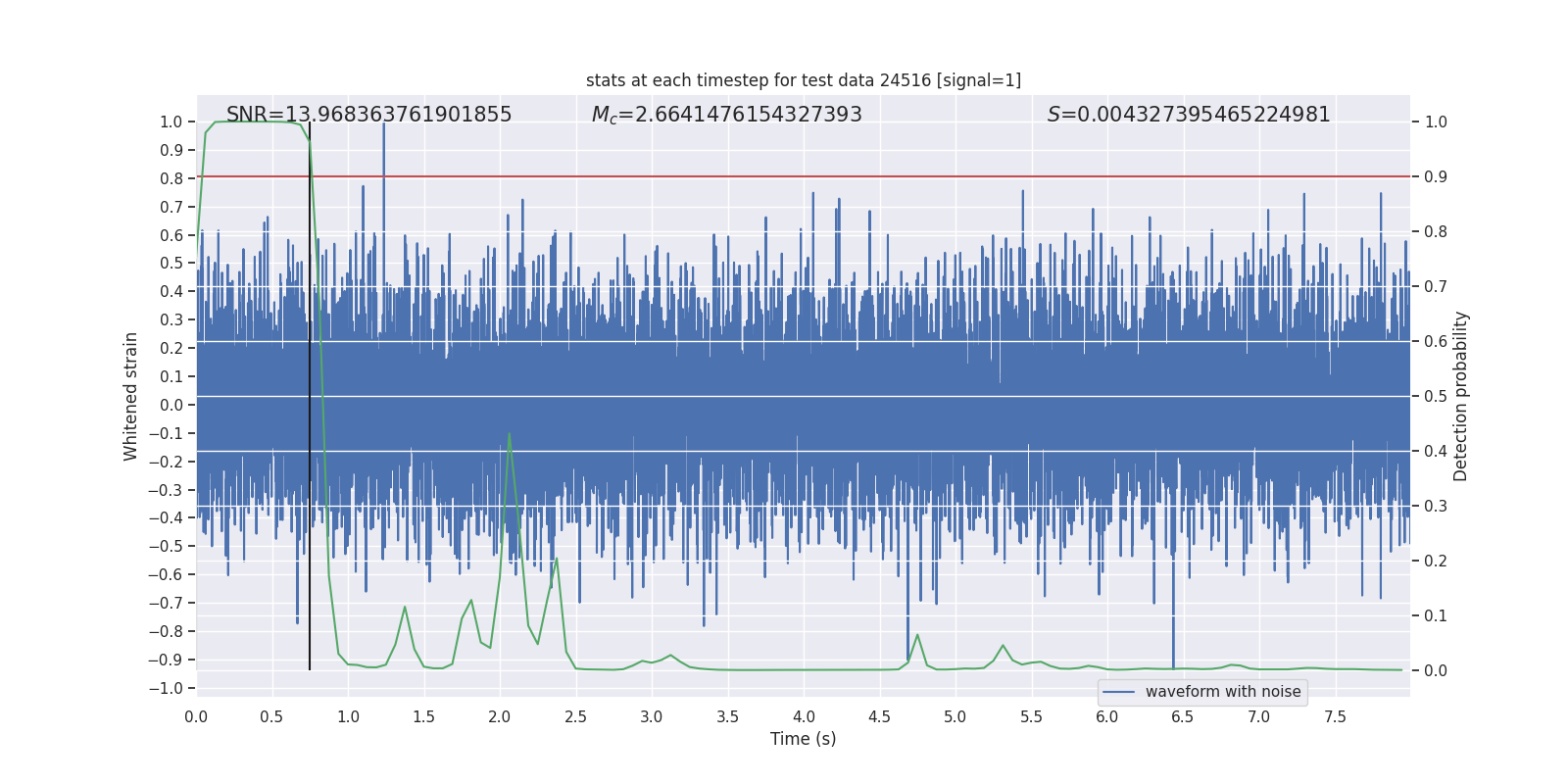Click the 'Detection probability' right axis label

pos(1460,396)
